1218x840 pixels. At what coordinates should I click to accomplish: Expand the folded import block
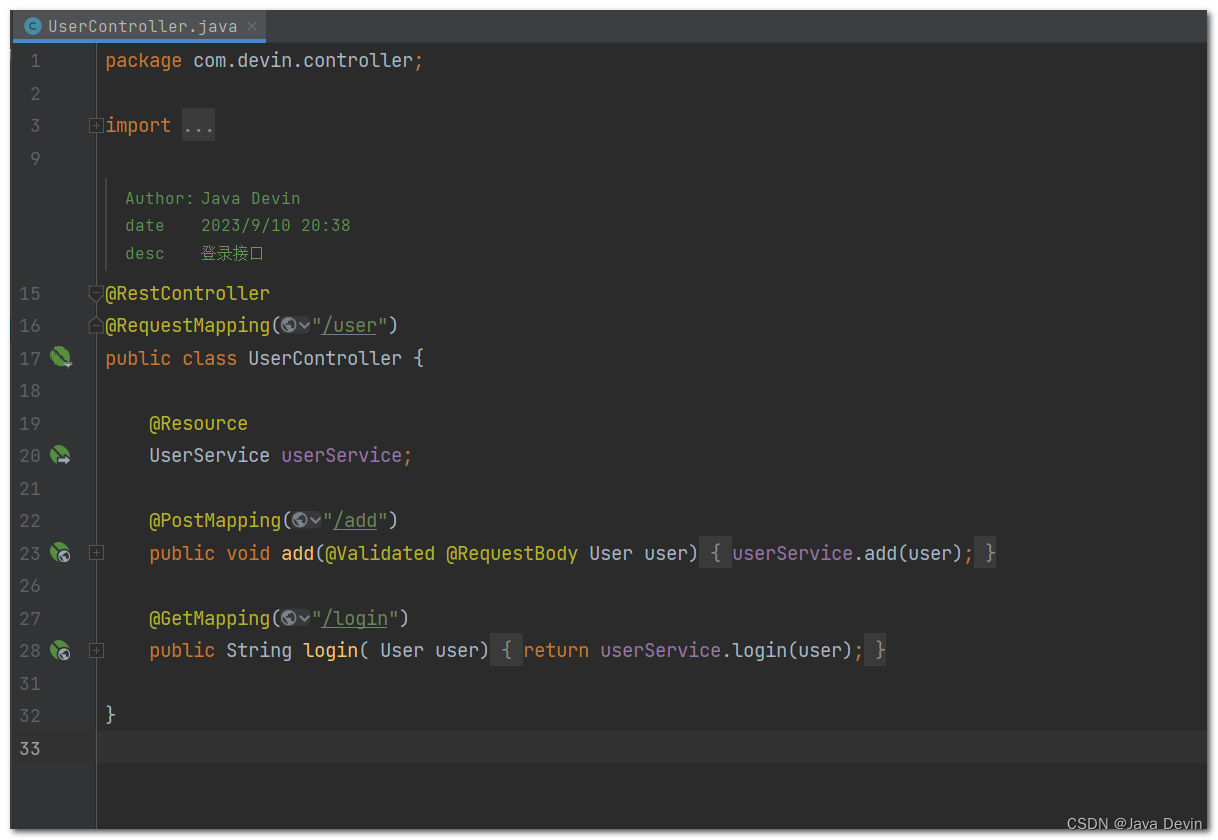(96, 126)
